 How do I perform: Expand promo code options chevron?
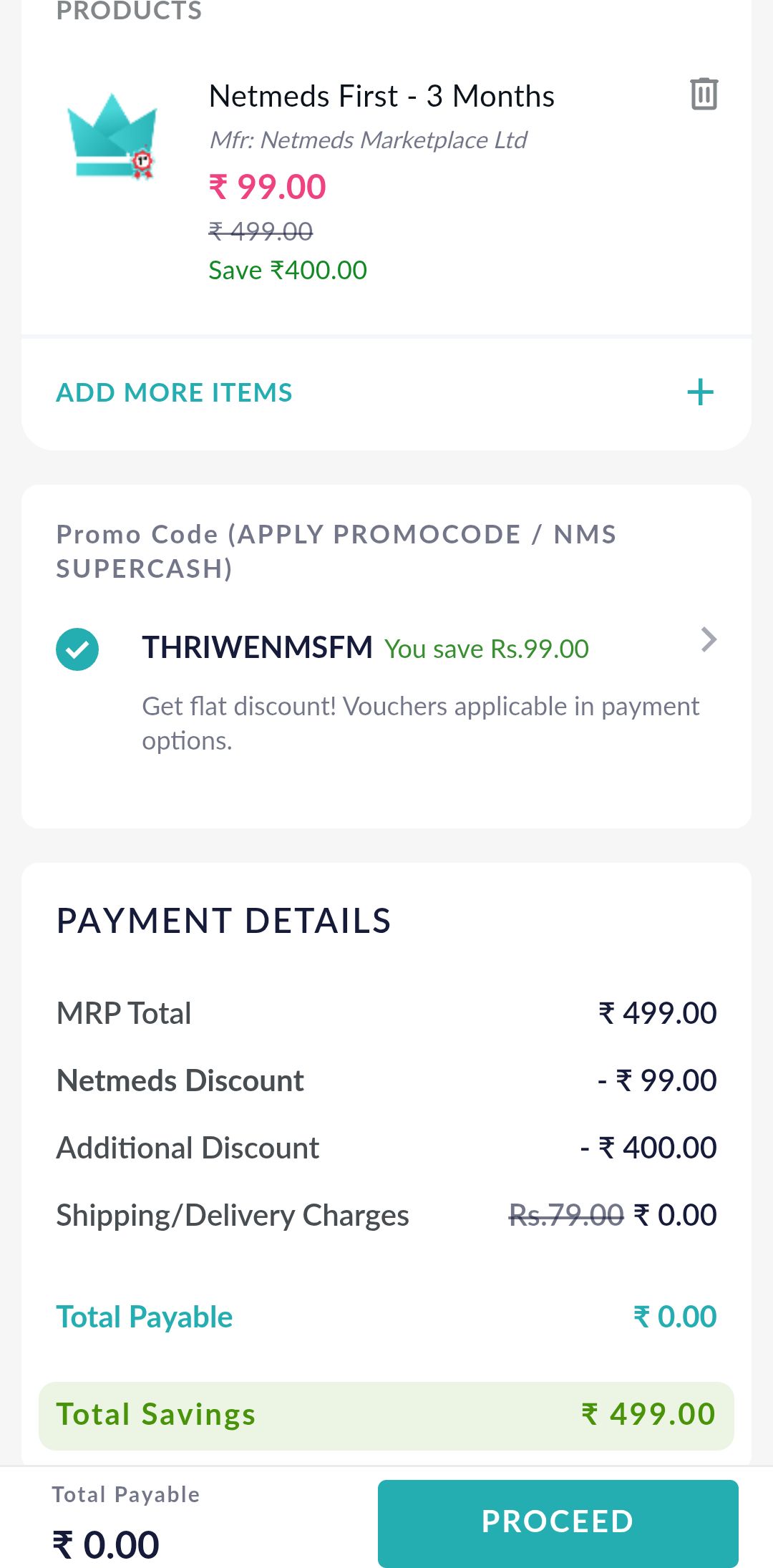708,639
